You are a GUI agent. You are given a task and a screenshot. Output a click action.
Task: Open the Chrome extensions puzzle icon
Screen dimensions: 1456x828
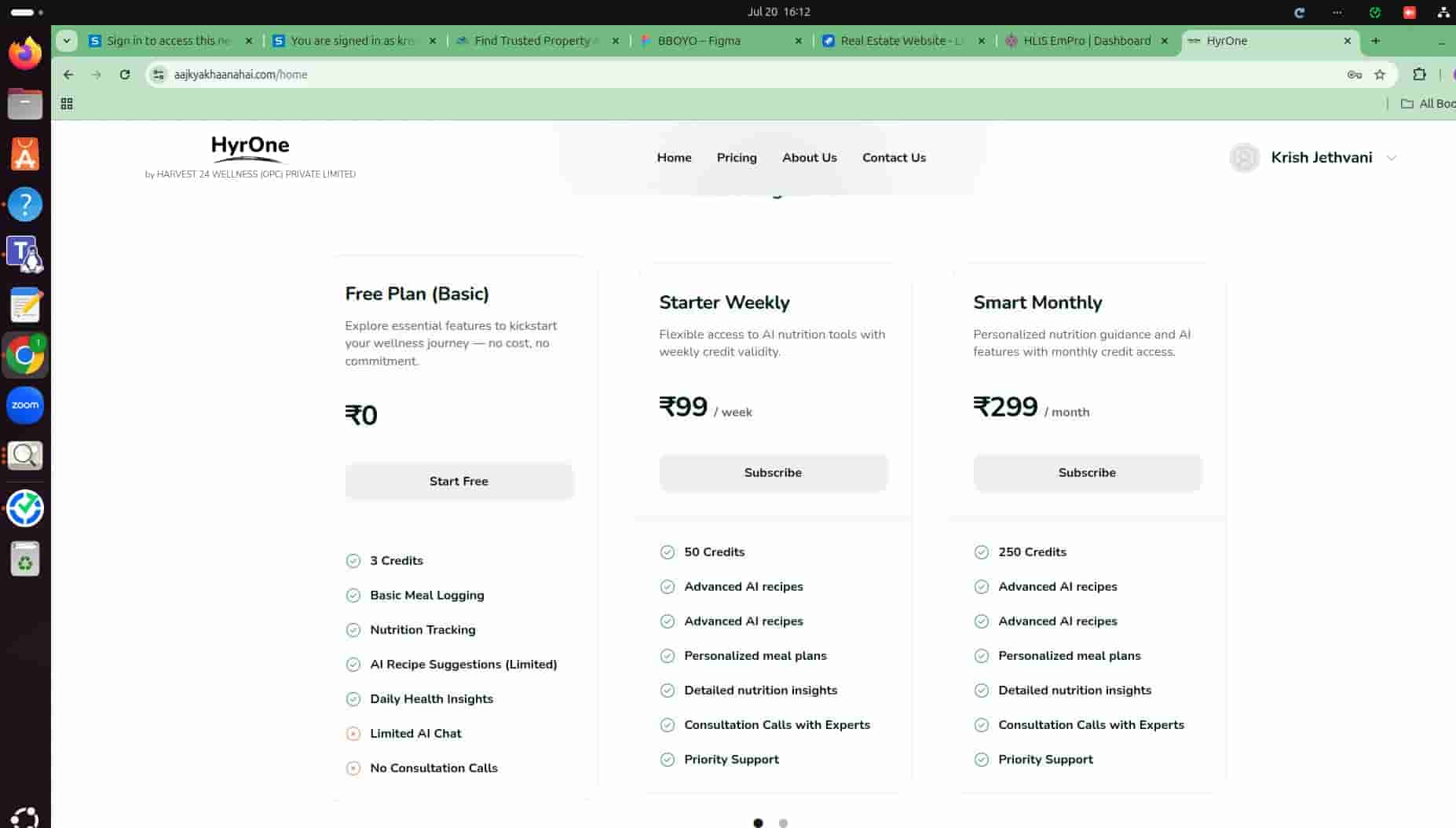[1419, 75]
